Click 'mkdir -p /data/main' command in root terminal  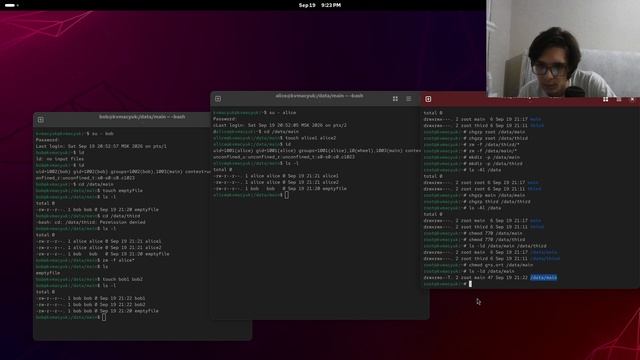click(x=494, y=157)
